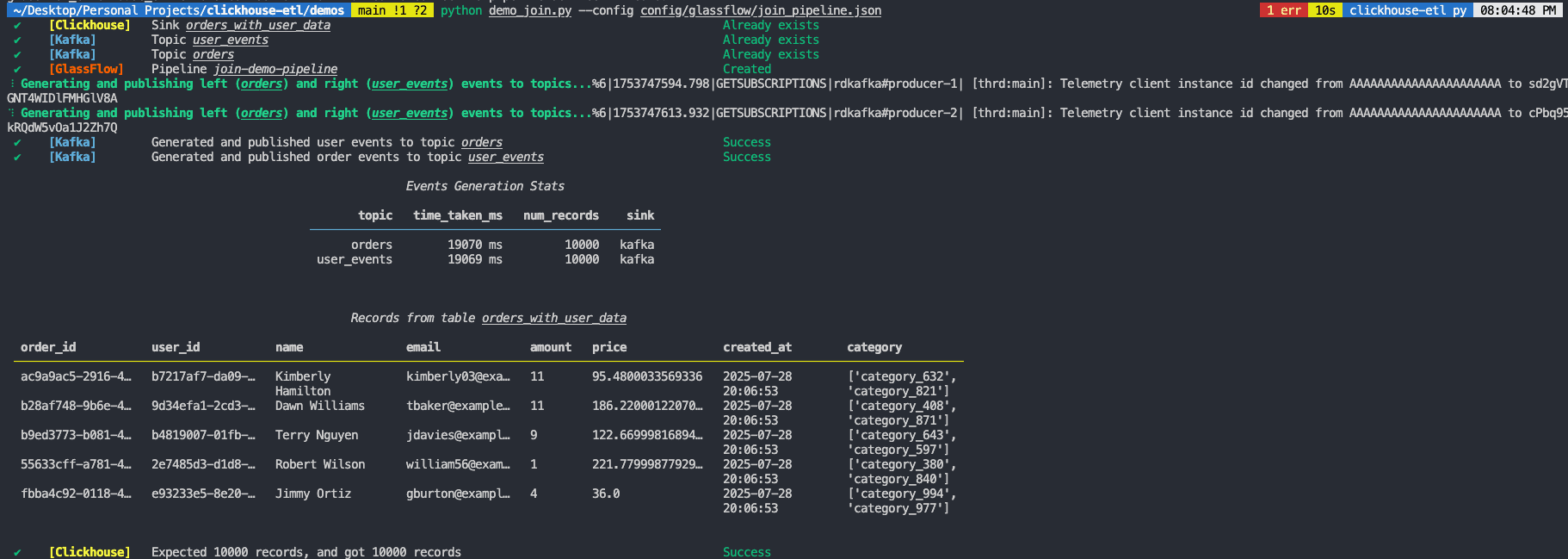Image resolution: width=1568 pixels, height=559 pixels.
Task: Click the name Kimberly Hamilton
Action: [x=303, y=383]
